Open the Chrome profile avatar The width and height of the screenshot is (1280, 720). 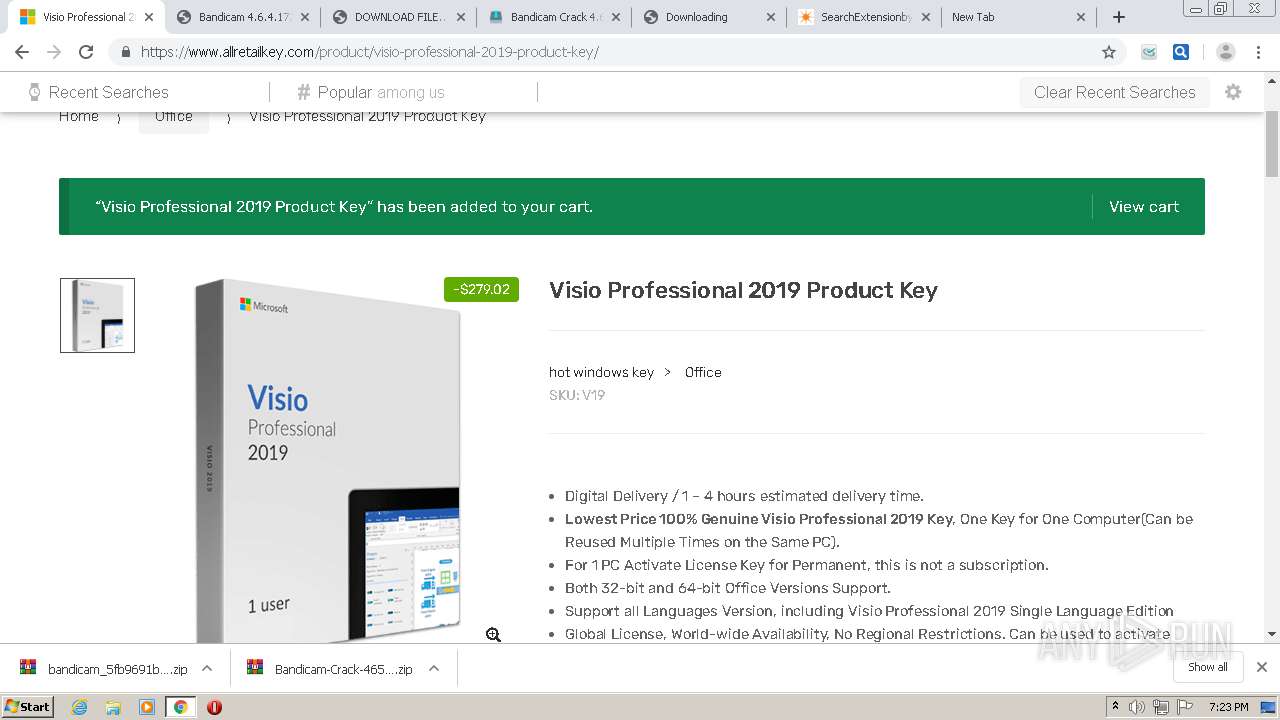tap(1226, 52)
